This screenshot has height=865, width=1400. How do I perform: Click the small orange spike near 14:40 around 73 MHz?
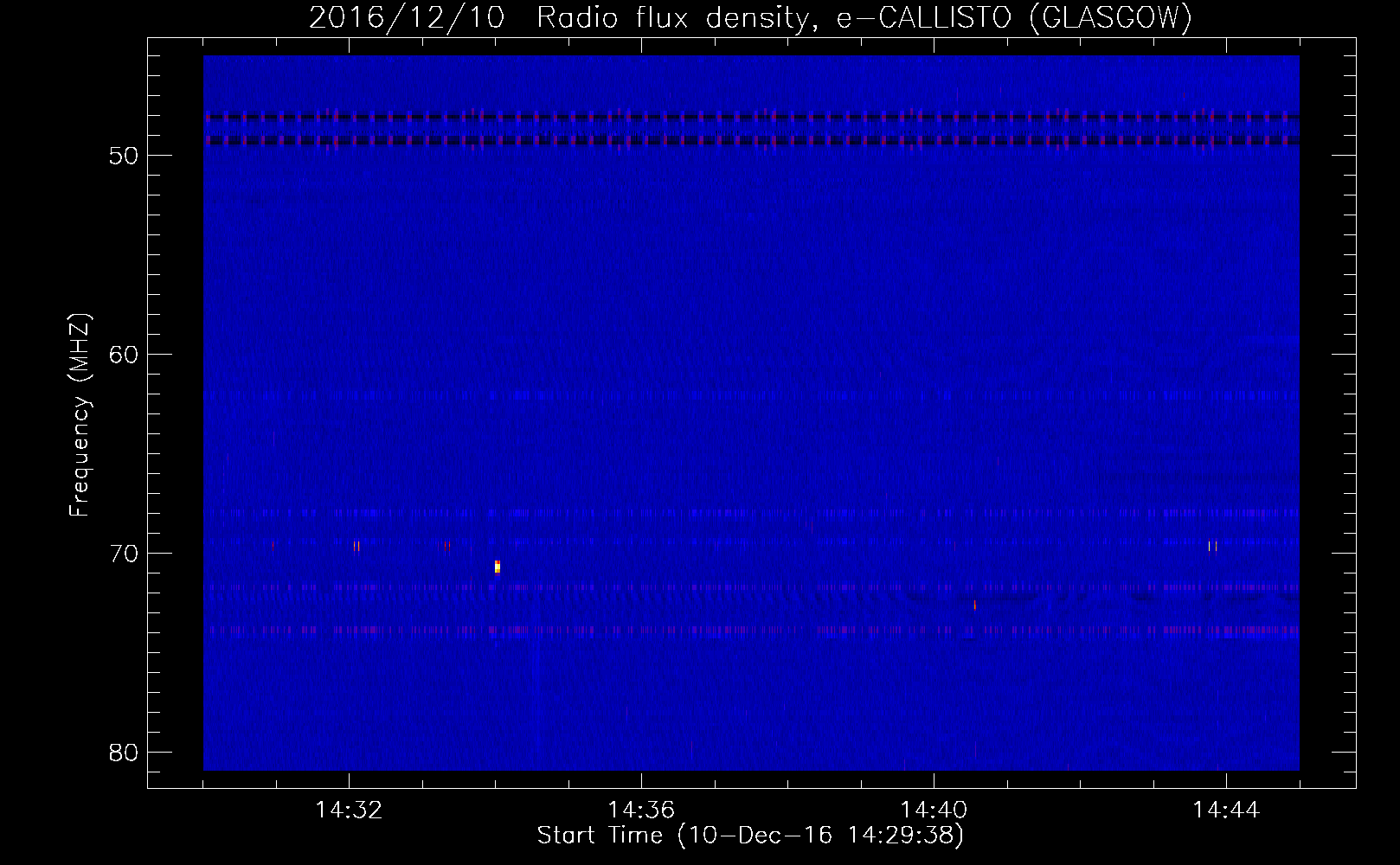point(974,605)
